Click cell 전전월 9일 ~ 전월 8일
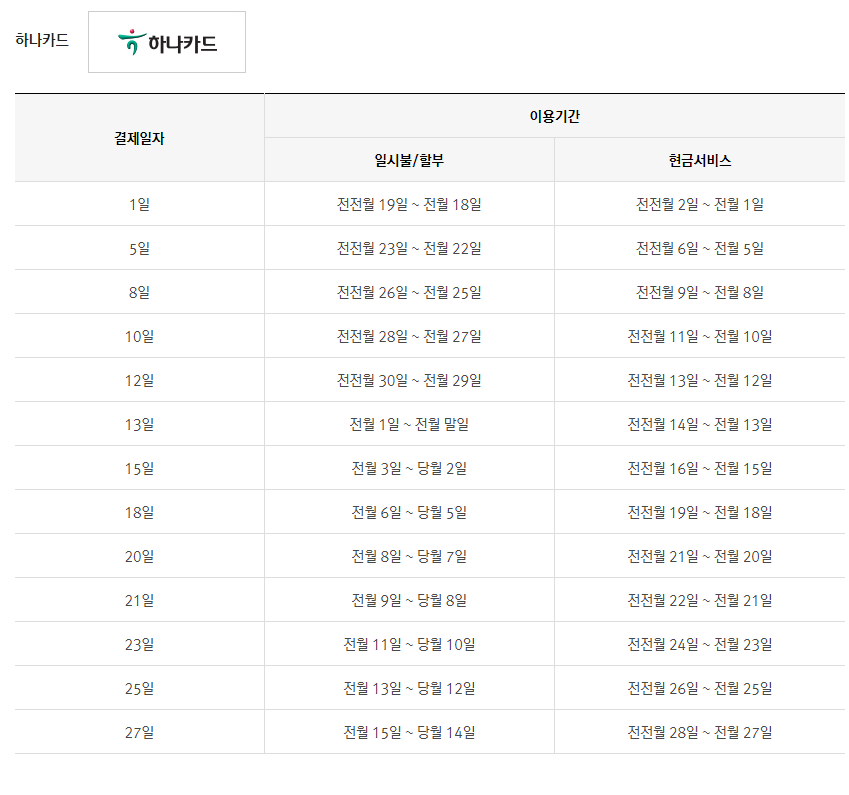Image resolution: width=849 pixels, height=795 pixels. [x=700, y=292]
